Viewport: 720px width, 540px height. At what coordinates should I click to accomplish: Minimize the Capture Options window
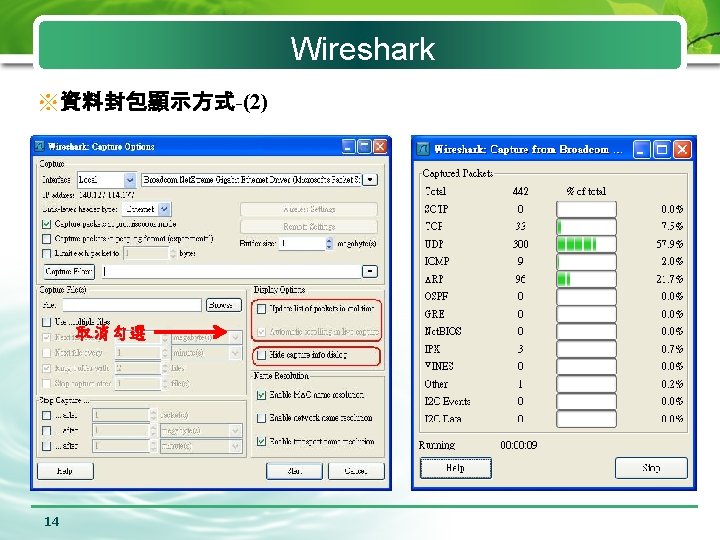pyautogui.click(x=349, y=146)
